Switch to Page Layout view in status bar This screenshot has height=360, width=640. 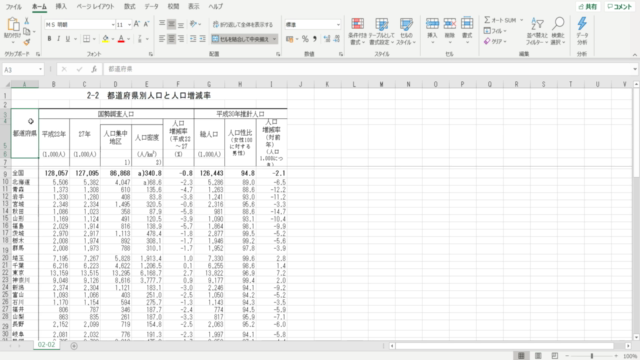pyautogui.click(x=538, y=356)
